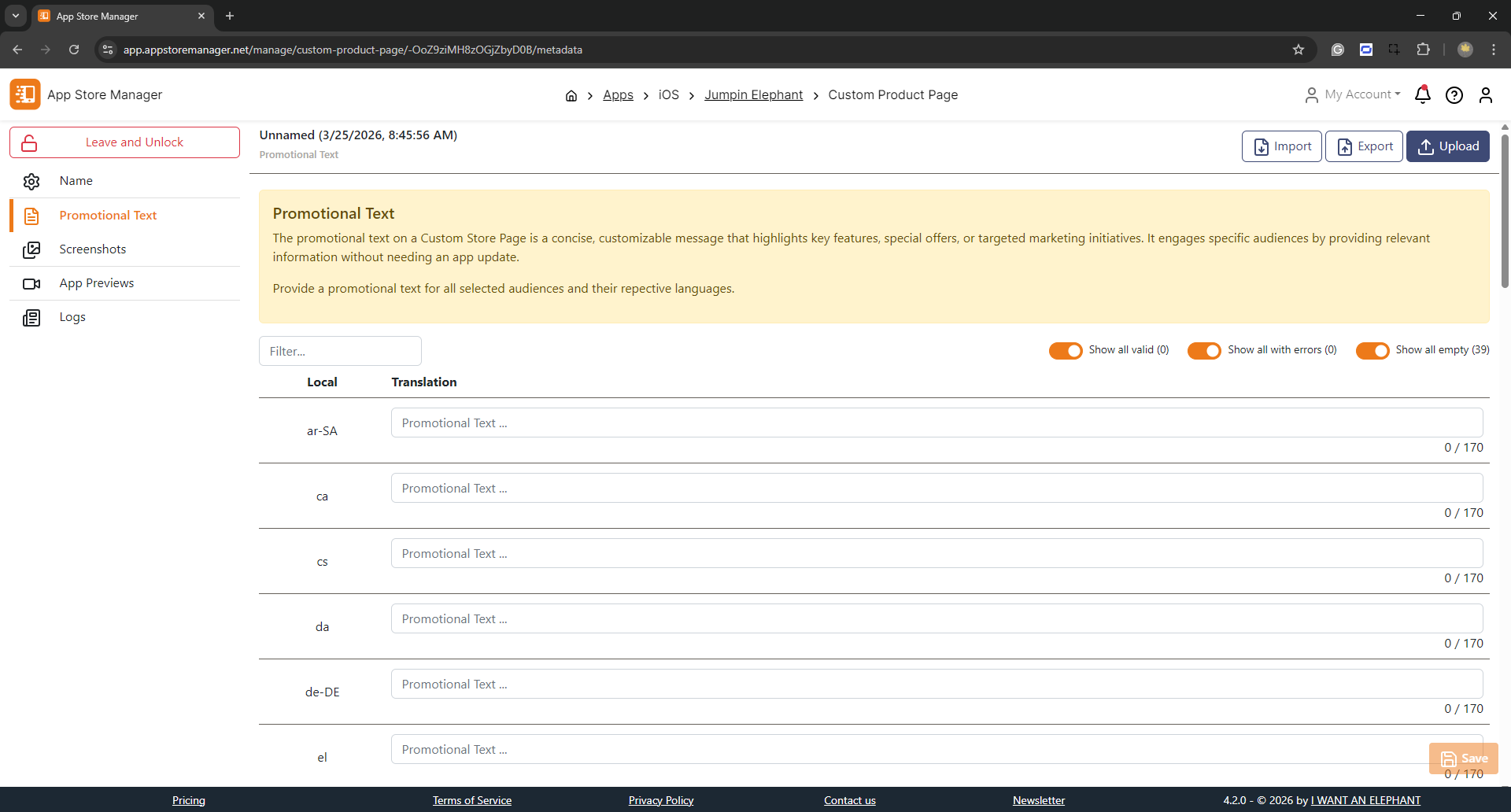The image size is (1511, 812).
Task: Open the notifications bell
Action: click(x=1422, y=95)
